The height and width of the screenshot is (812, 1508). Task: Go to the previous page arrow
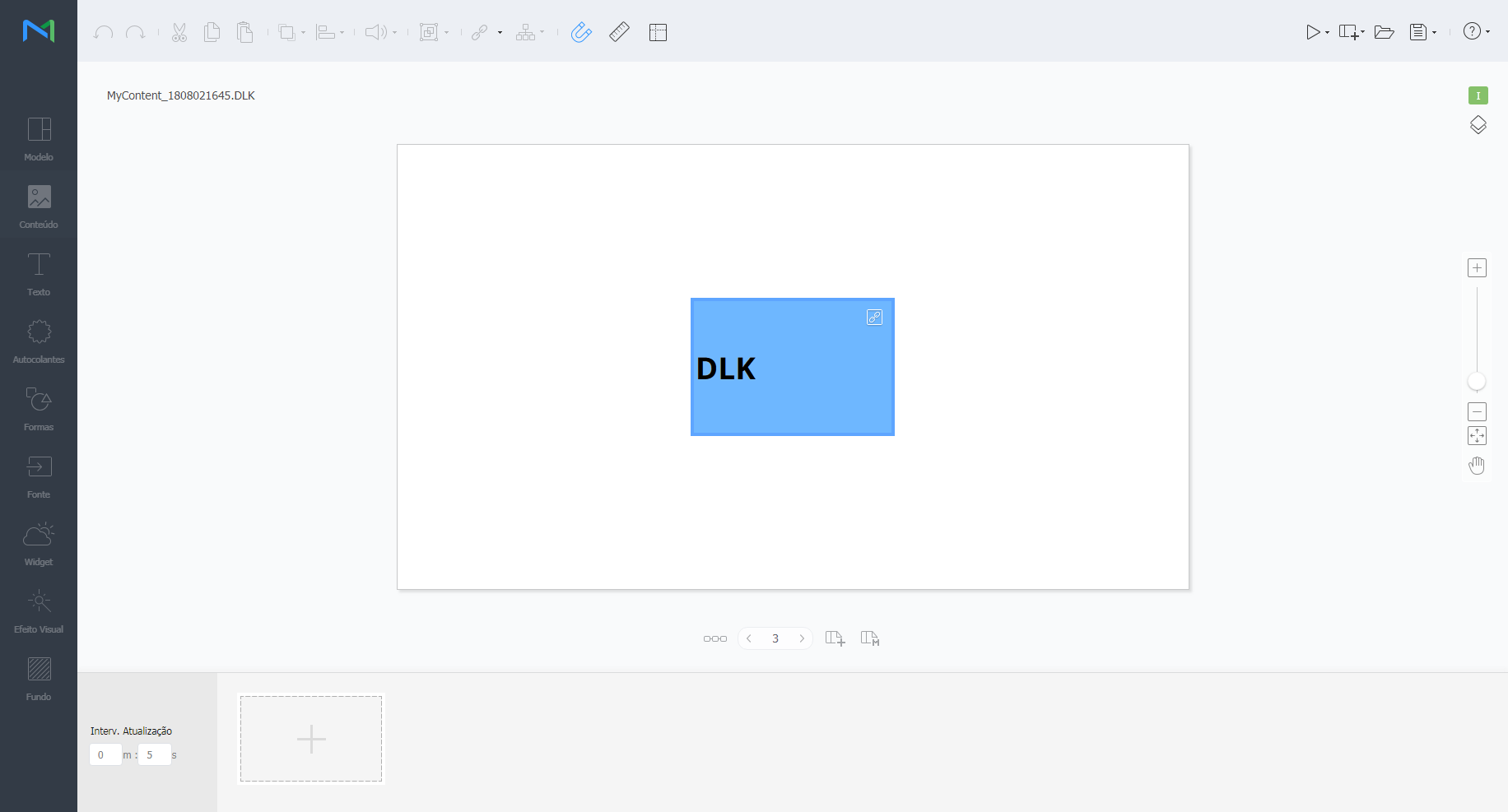coord(749,638)
